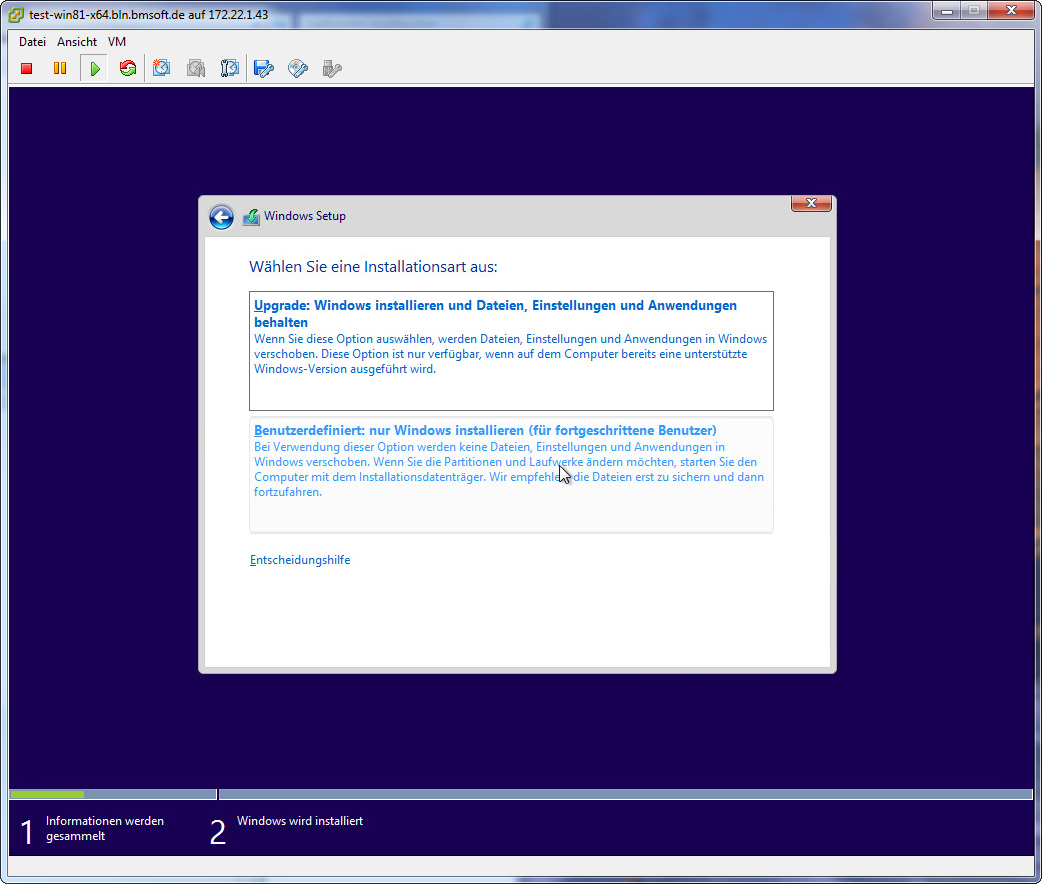The image size is (1042, 884).
Task: Close the Windows Setup dialog
Action: (811, 203)
